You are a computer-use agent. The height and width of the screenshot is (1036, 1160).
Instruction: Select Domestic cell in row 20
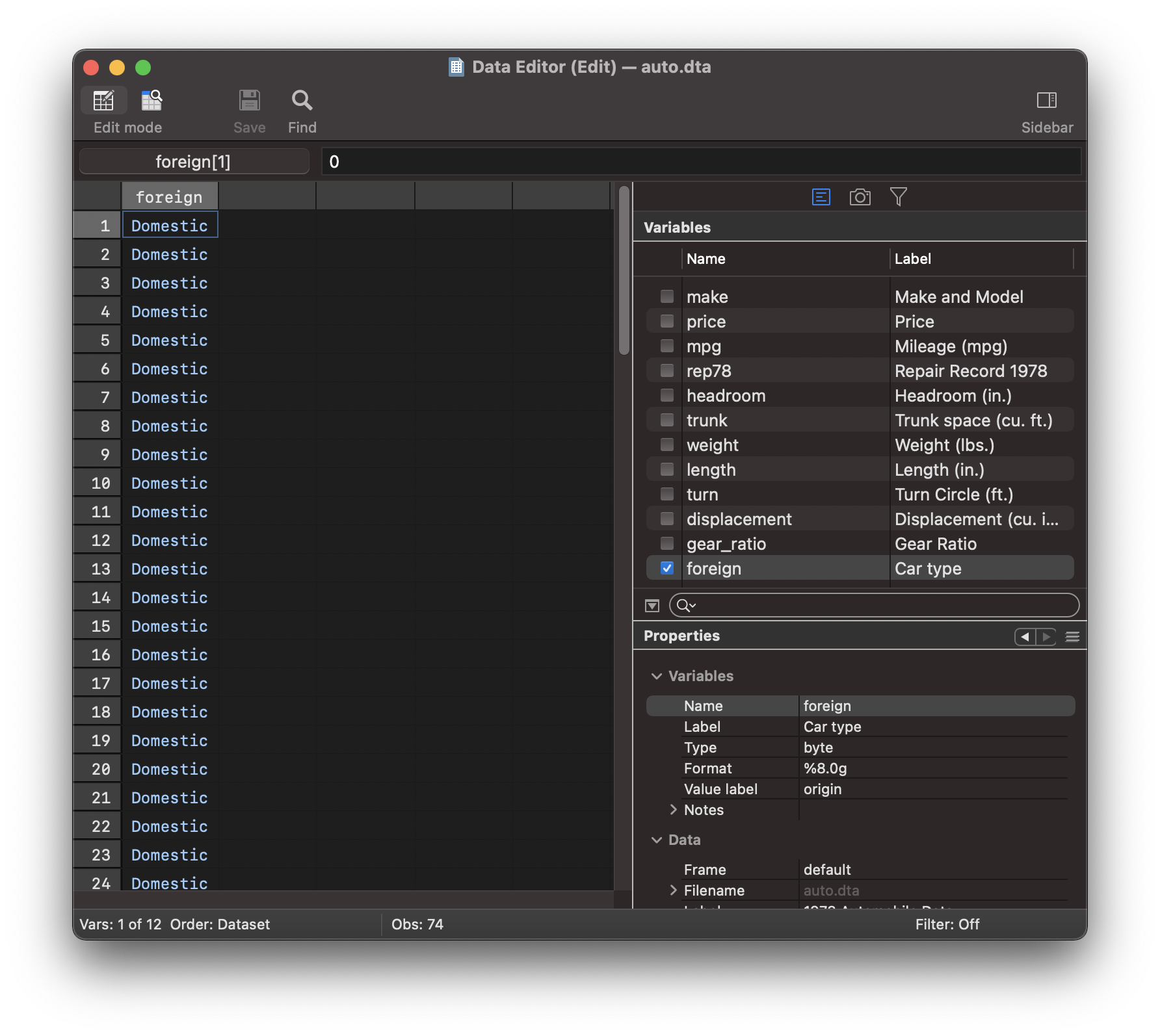pyautogui.click(x=170, y=769)
